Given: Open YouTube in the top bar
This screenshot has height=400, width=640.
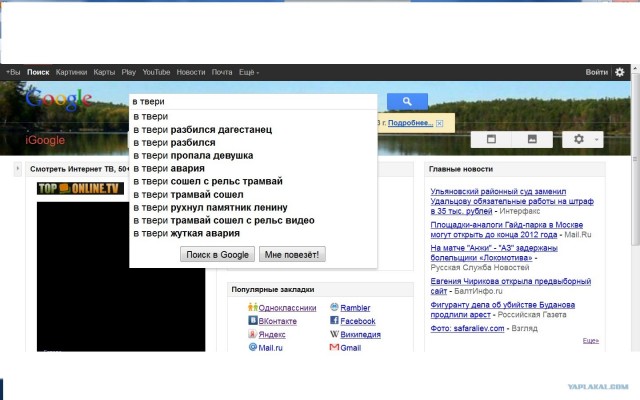Looking at the screenshot, I should [156, 72].
